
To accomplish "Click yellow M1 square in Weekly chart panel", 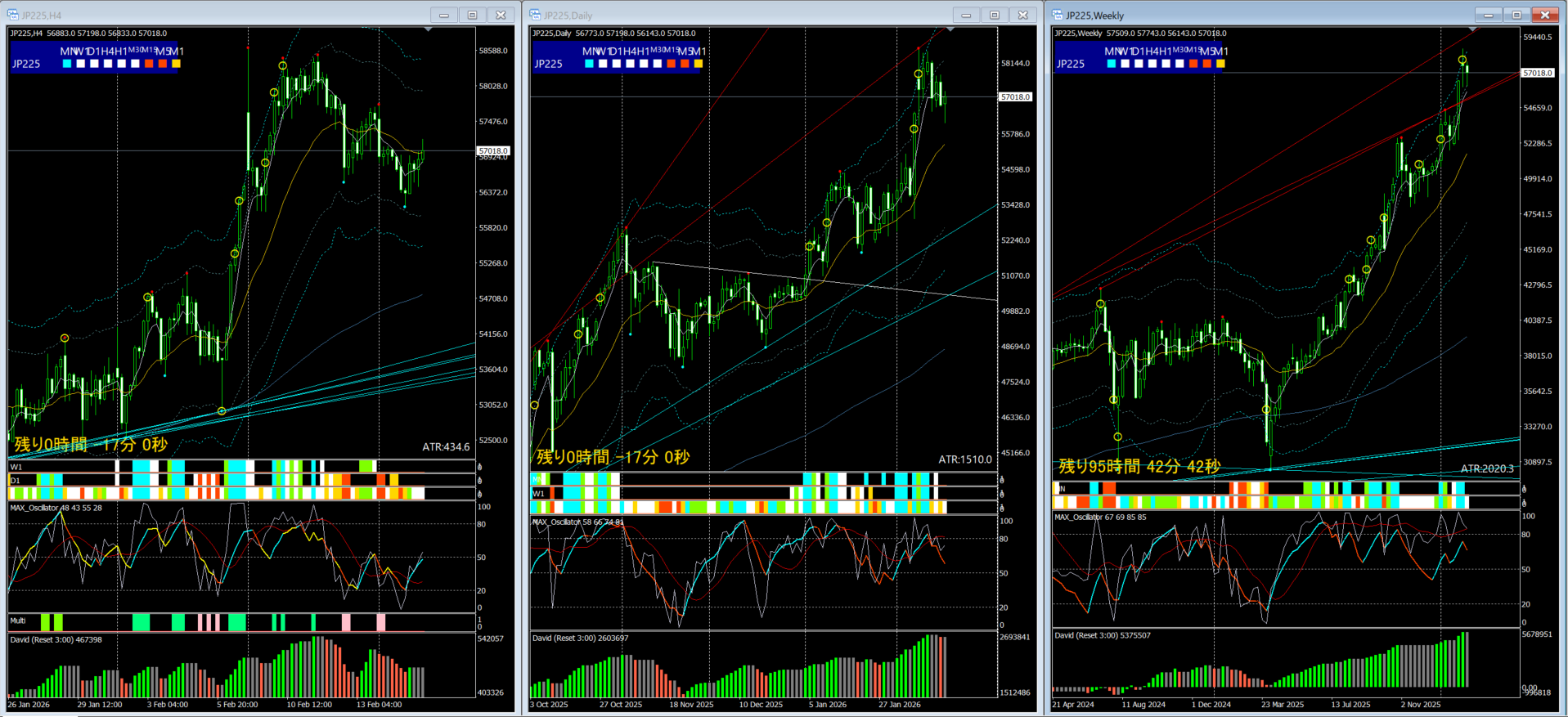I will 1220,64.
